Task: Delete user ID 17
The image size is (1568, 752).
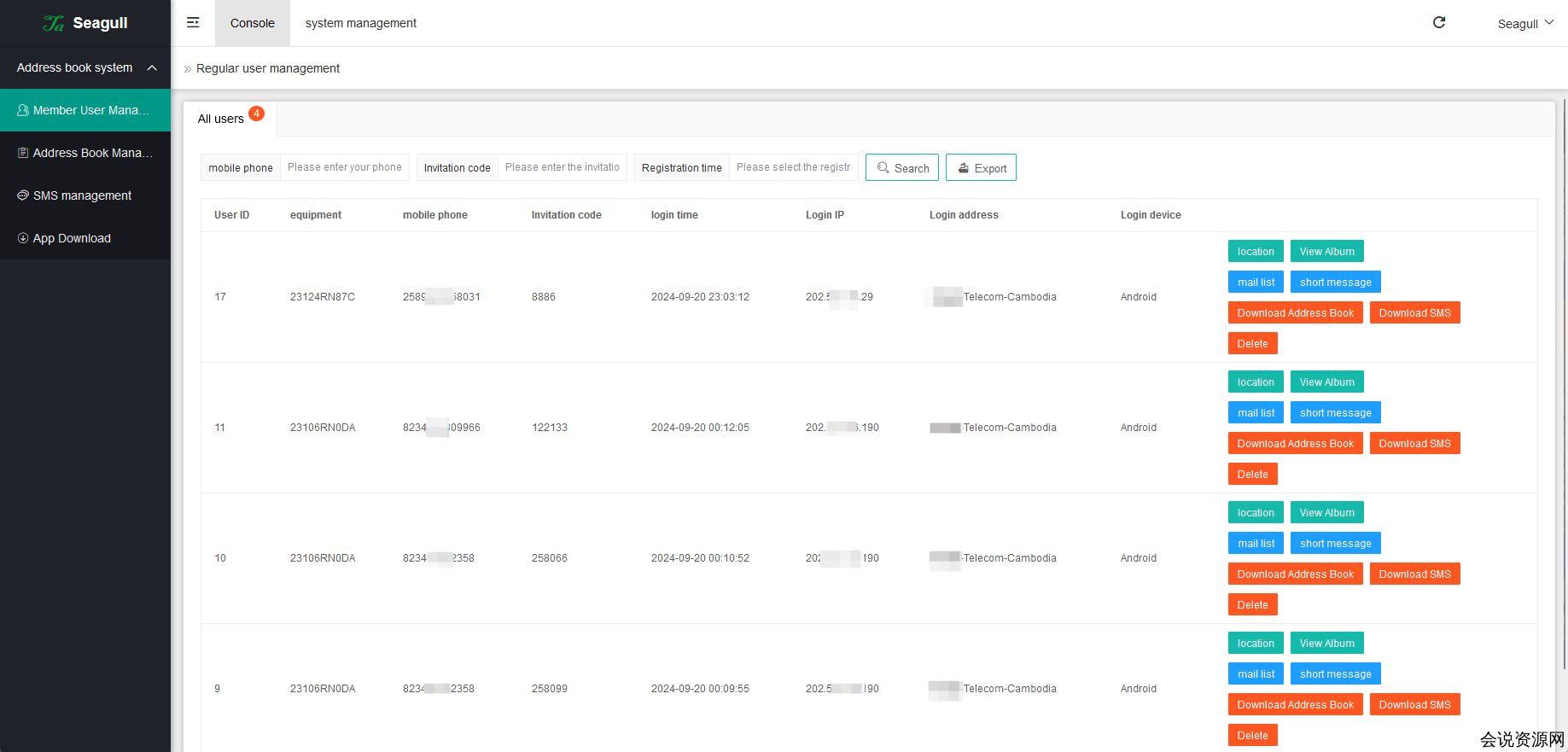Action: coord(1253,343)
